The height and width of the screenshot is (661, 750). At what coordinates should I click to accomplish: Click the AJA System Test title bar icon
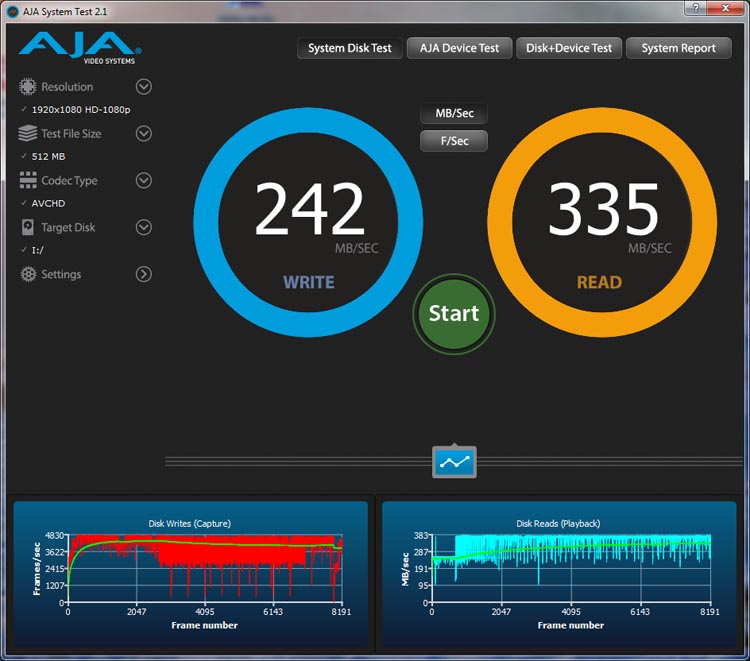point(13,11)
